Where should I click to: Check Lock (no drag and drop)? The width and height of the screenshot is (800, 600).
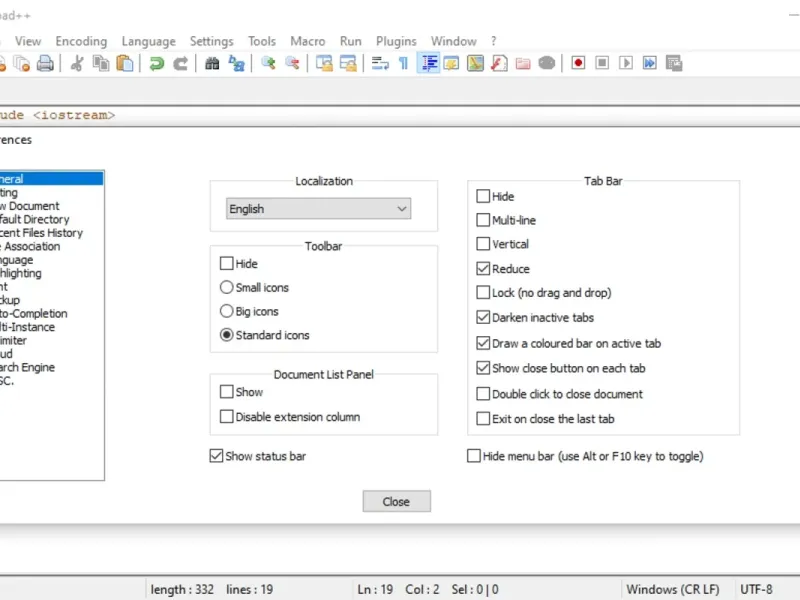pyautogui.click(x=483, y=292)
